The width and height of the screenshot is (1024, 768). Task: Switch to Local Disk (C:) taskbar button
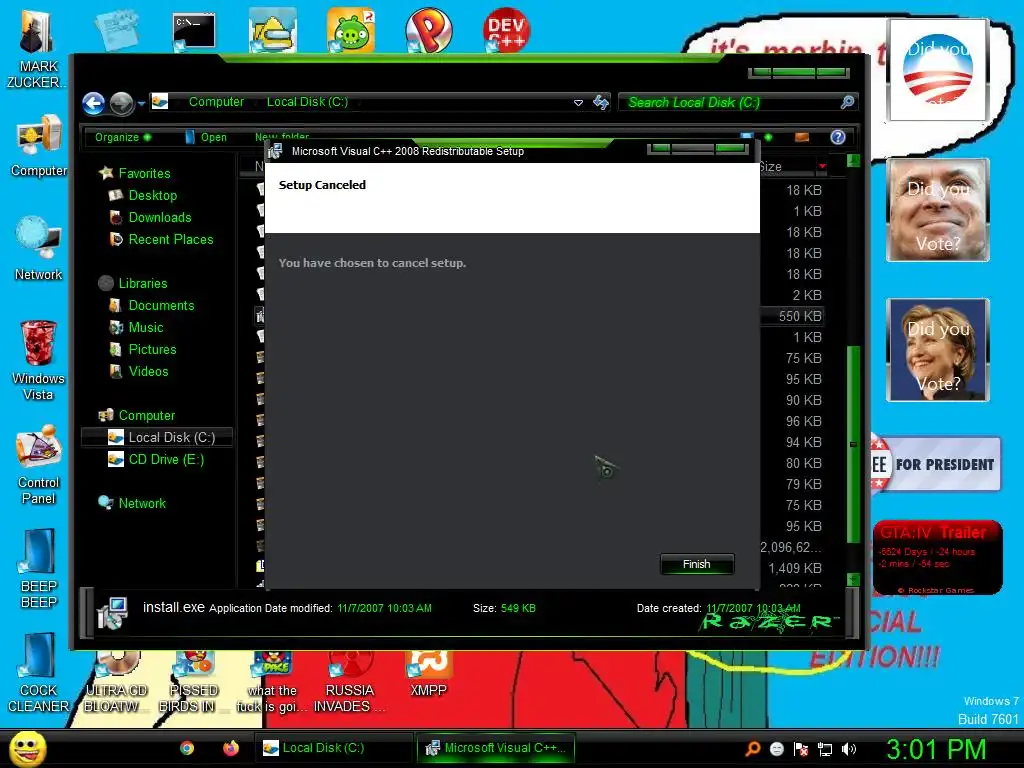(x=333, y=748)
